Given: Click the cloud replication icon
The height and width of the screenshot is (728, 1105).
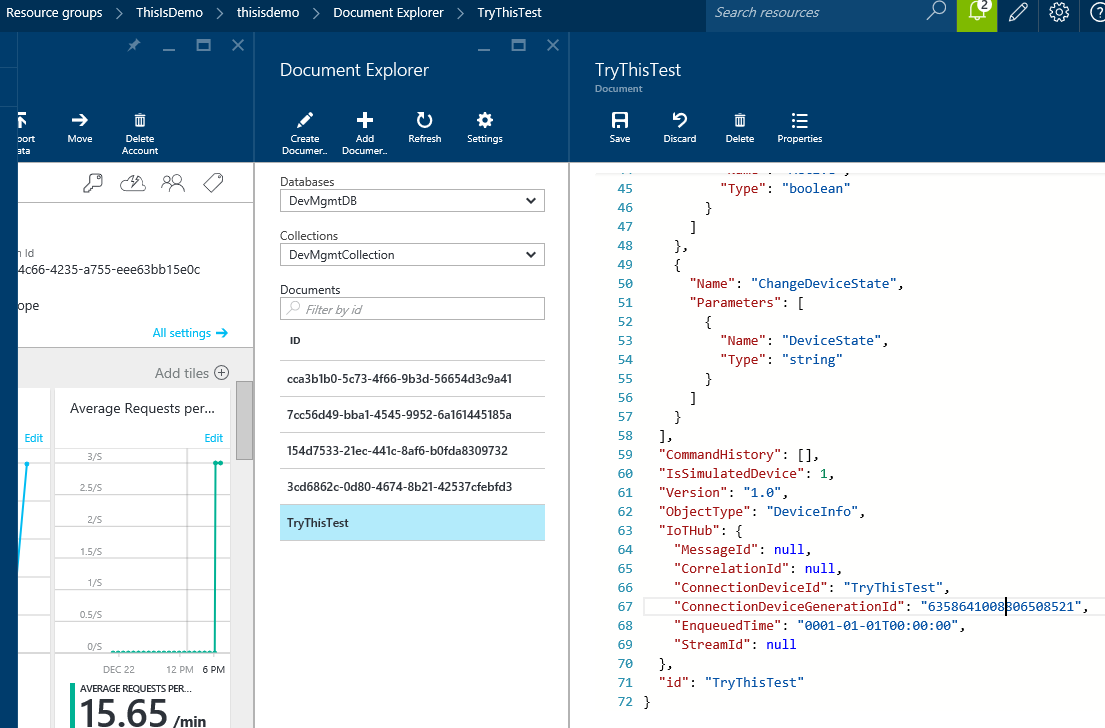Looking at the screenshot, I should [x=132, y=183].
